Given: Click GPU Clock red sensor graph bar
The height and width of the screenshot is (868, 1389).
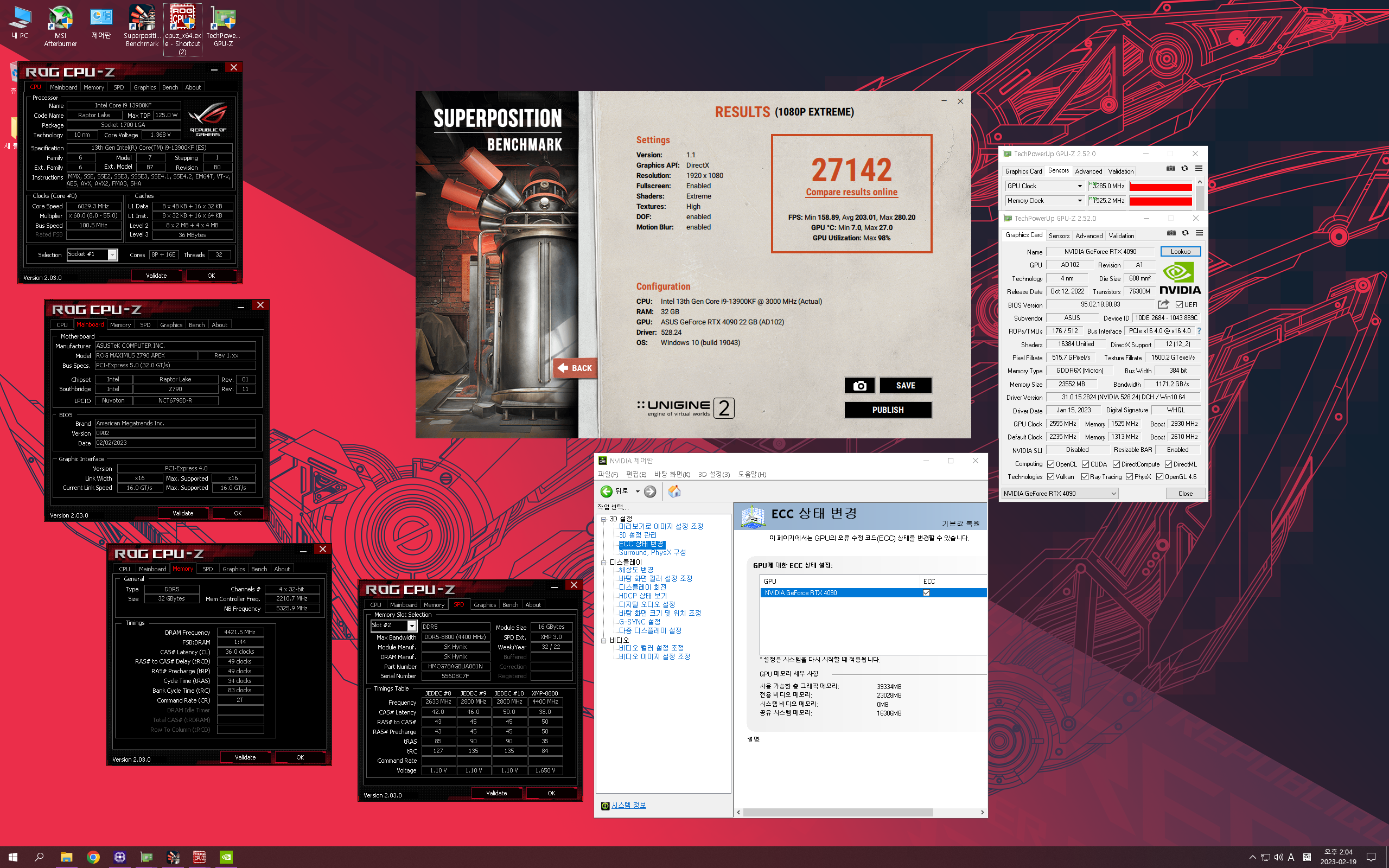Looking at the screenshot, I should click(1161, 186).
